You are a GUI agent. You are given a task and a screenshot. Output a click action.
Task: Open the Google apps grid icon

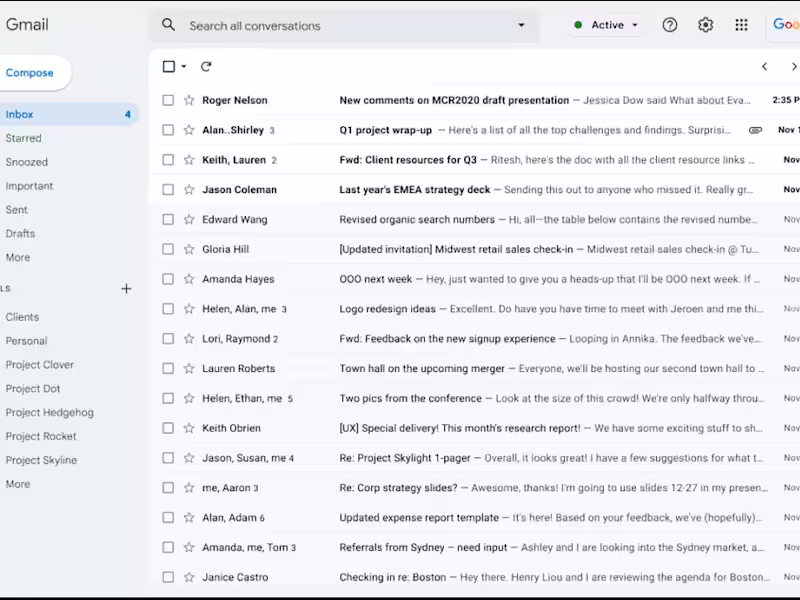(x=741, y=25)
